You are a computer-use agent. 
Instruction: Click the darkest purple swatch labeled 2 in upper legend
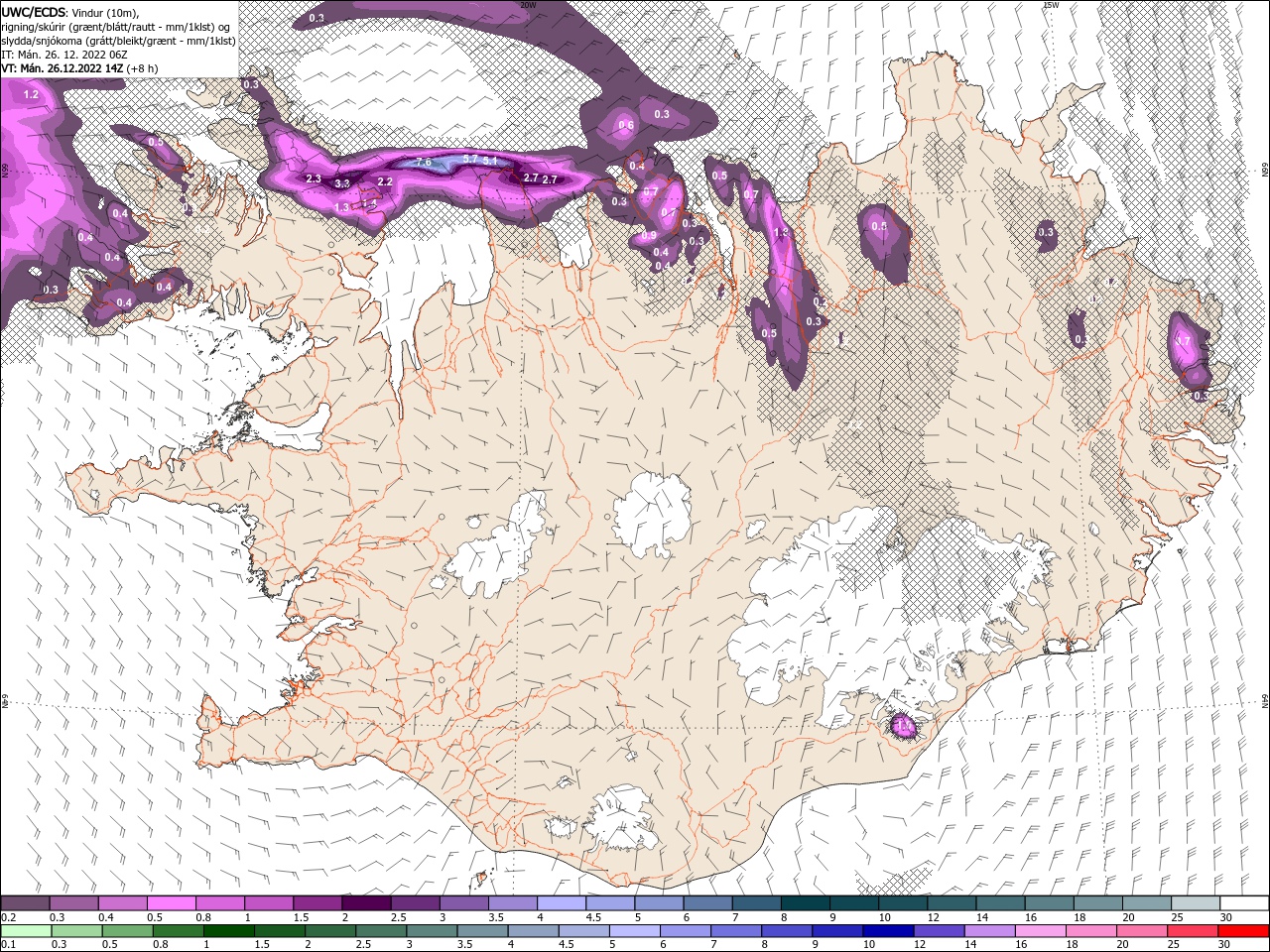click(365, 903)
